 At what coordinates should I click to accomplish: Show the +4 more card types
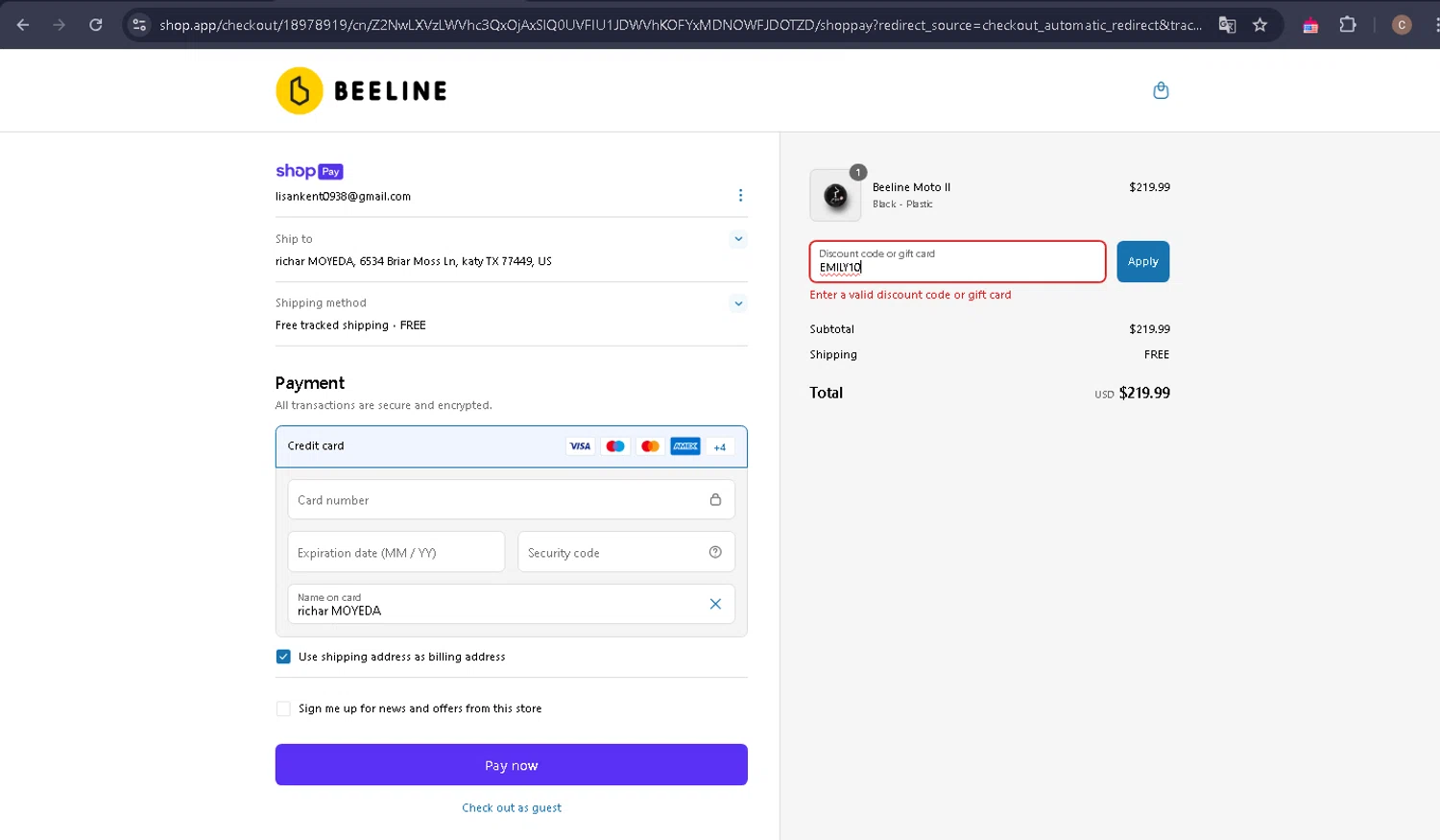point(720,446)
